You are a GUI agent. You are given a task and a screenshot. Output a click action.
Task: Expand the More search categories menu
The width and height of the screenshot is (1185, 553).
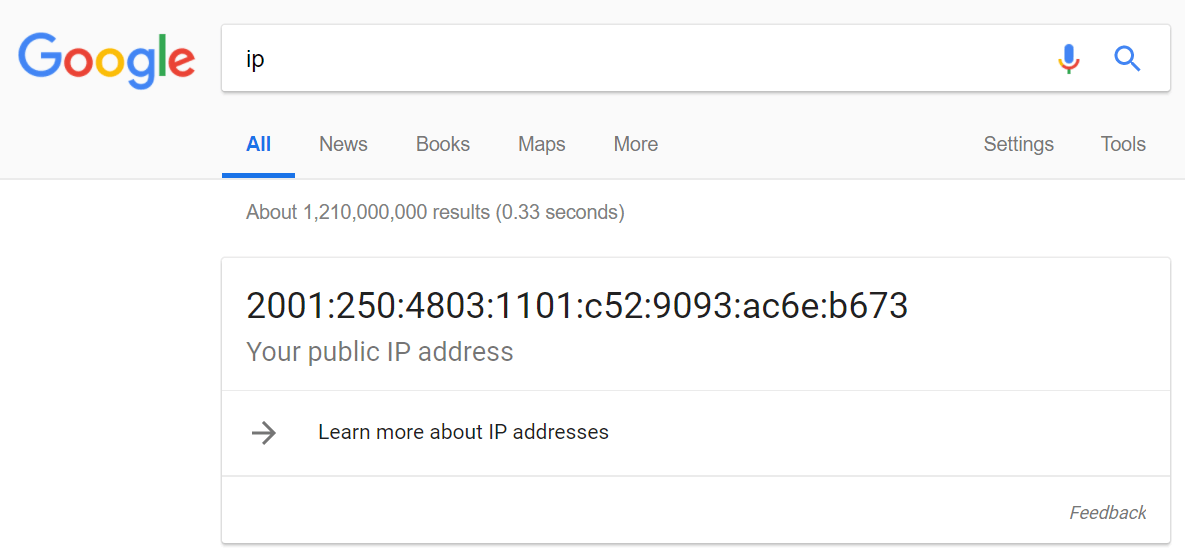(636, 144)
